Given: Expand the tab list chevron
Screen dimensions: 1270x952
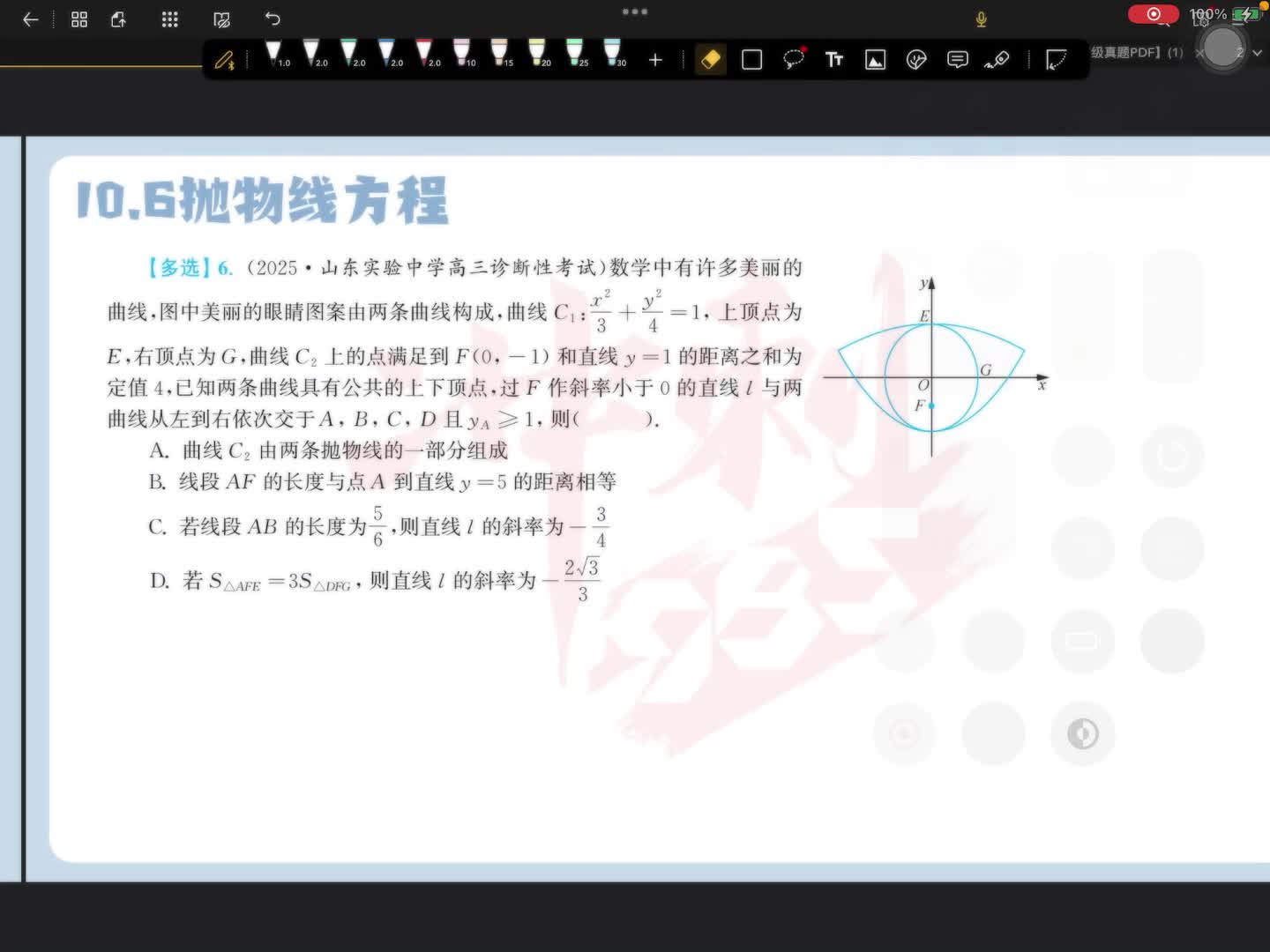Looking at the screenshot, I should pos(1258,53).
